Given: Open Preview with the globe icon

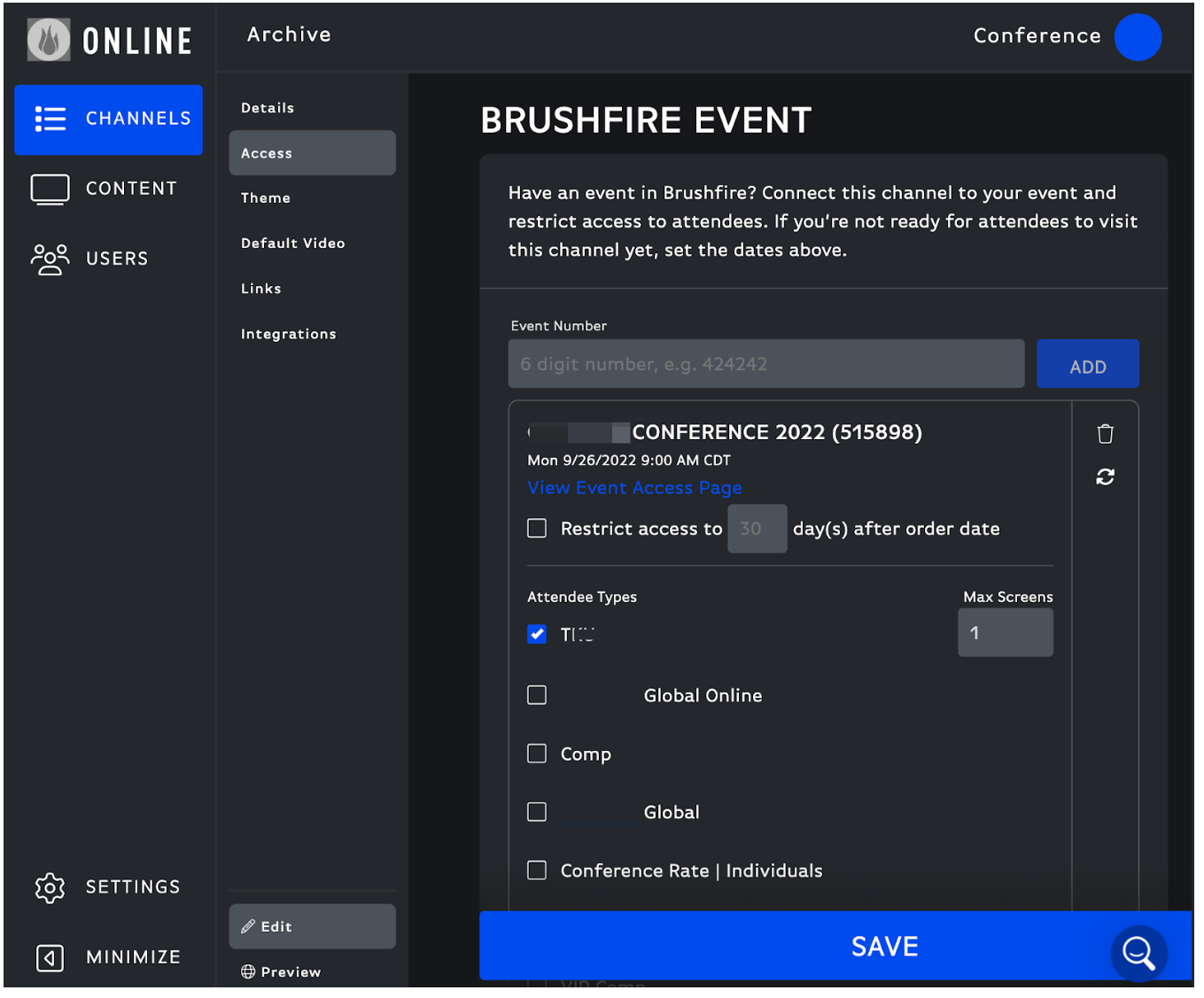Looking at the screenshot, I should (249, 971).
